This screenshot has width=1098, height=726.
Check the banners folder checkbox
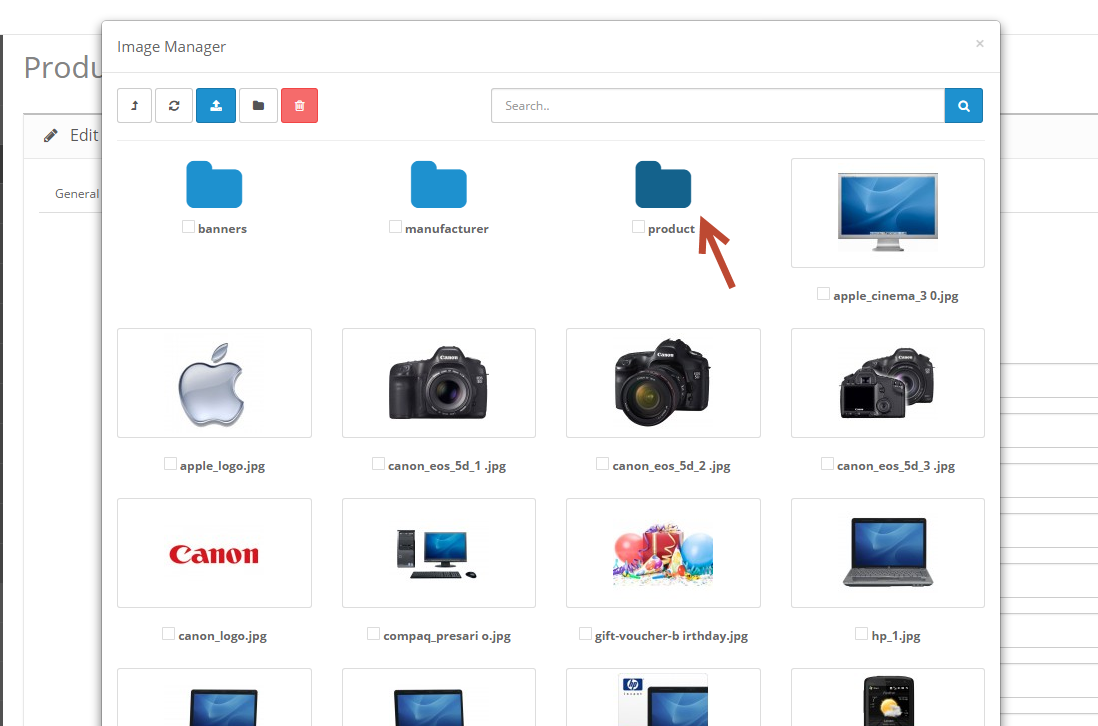(188, 226)
